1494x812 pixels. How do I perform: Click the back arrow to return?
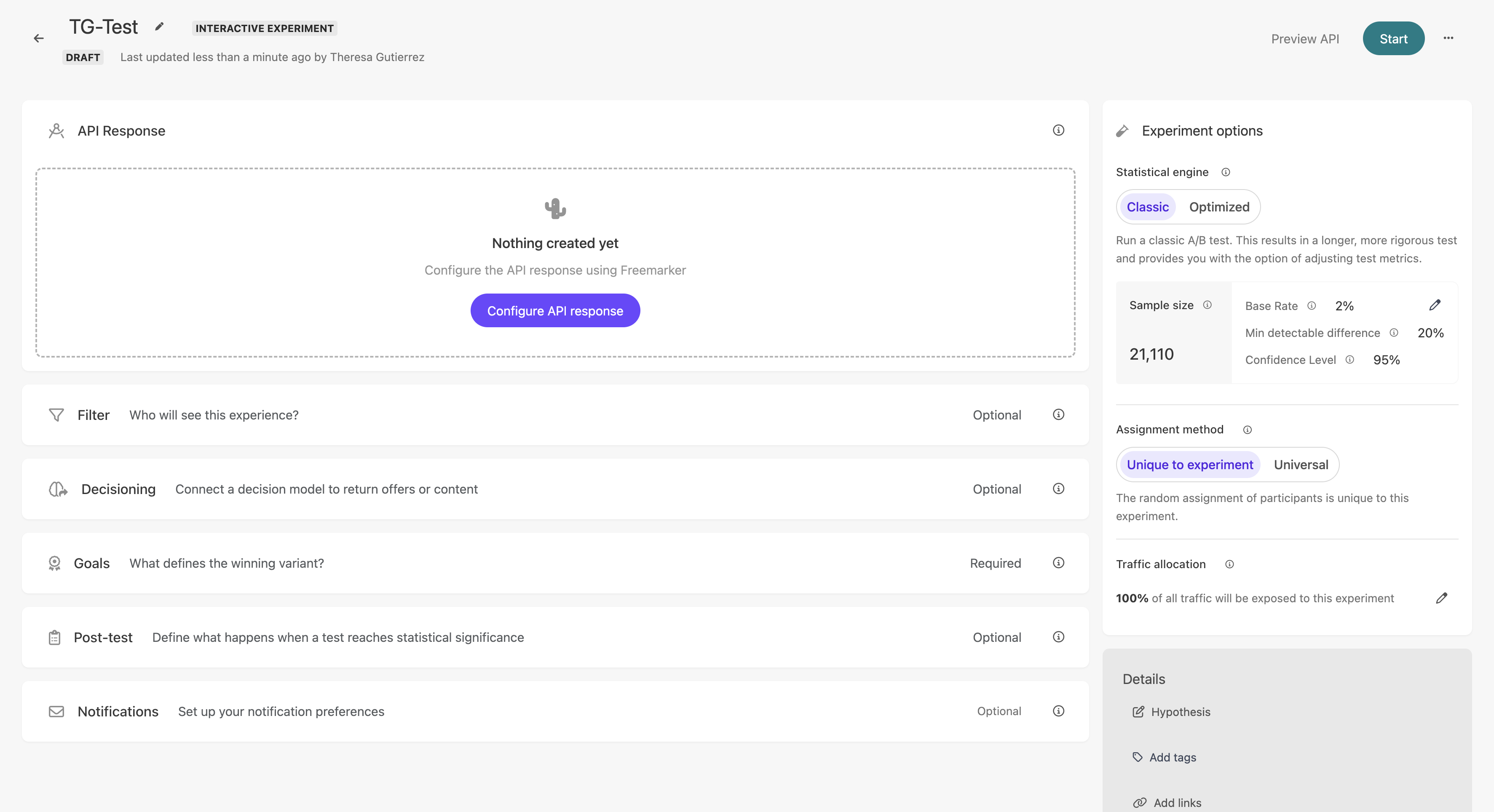tap(38, 38)
